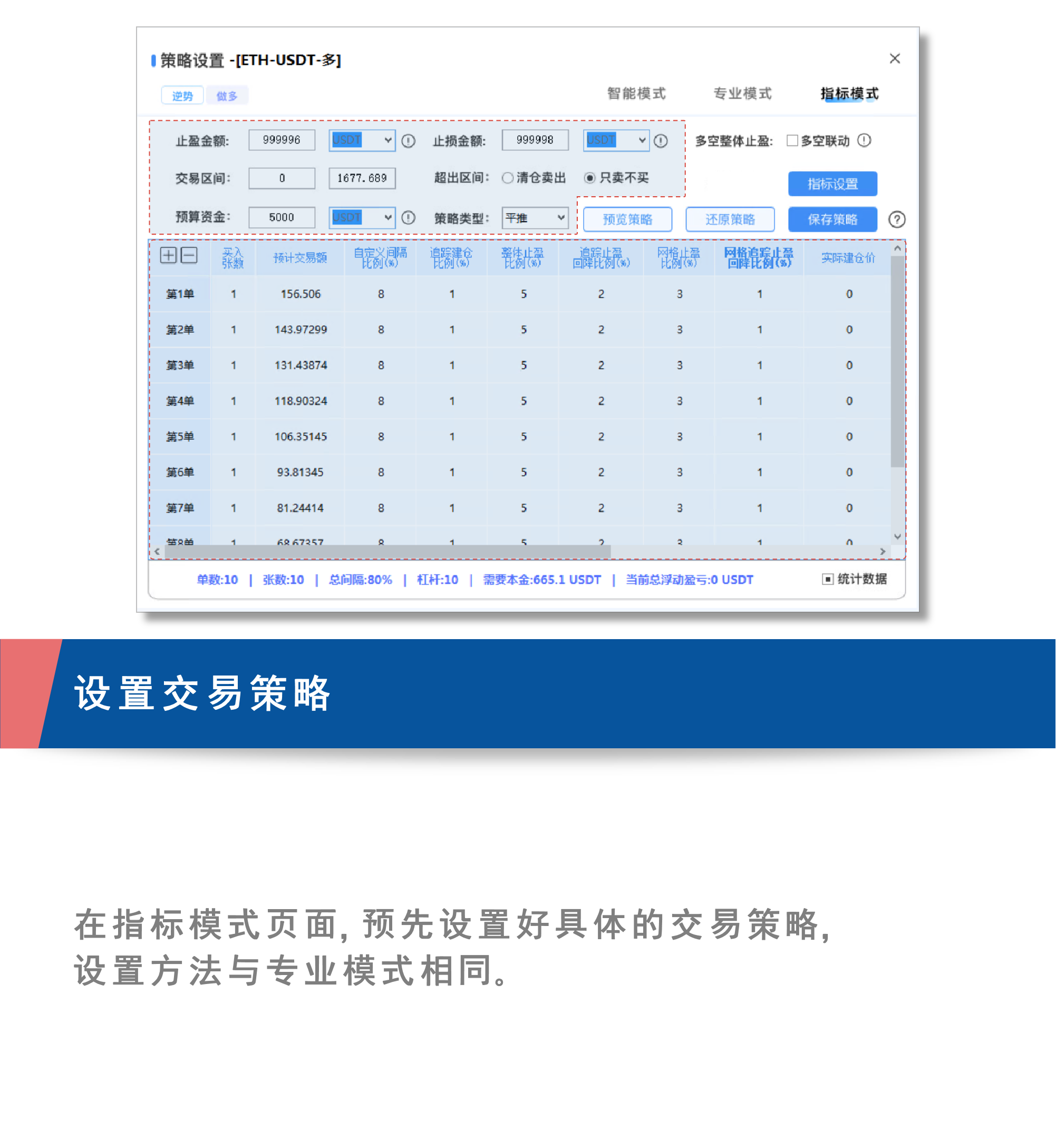Click the minus icon to remove a row
The width and height of the screenshot is (1056, 1148).
(x=189, y=255)
